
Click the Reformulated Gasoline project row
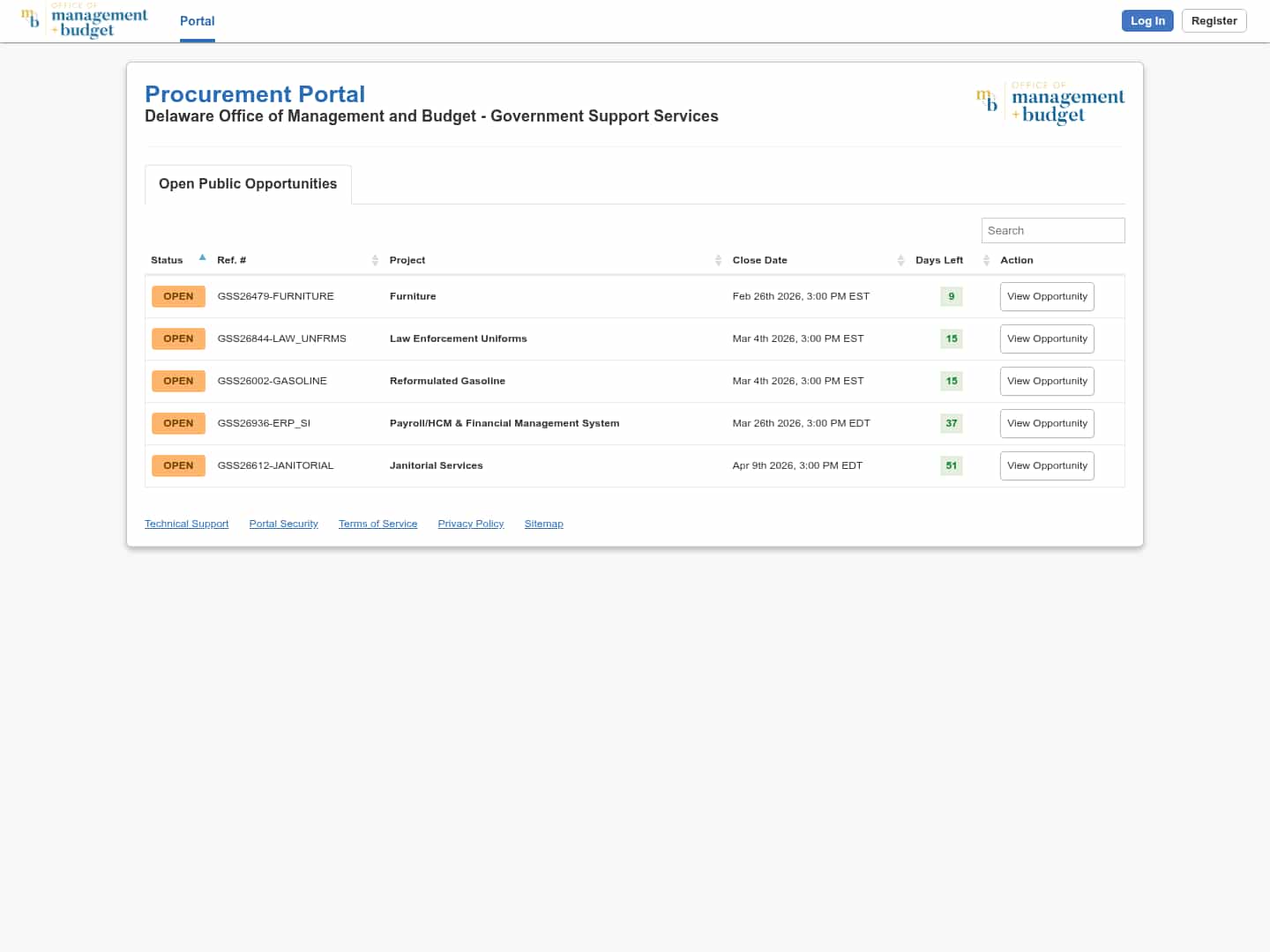tap(447, 381)
